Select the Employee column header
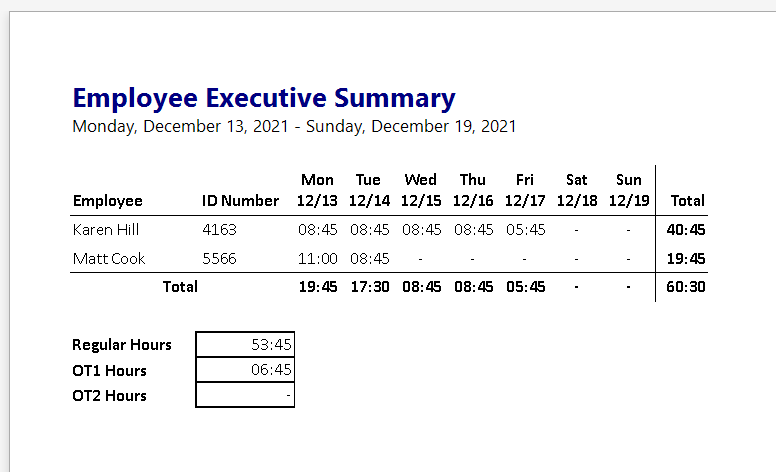The height and width of the screenshot is (472, 776). 107,200
